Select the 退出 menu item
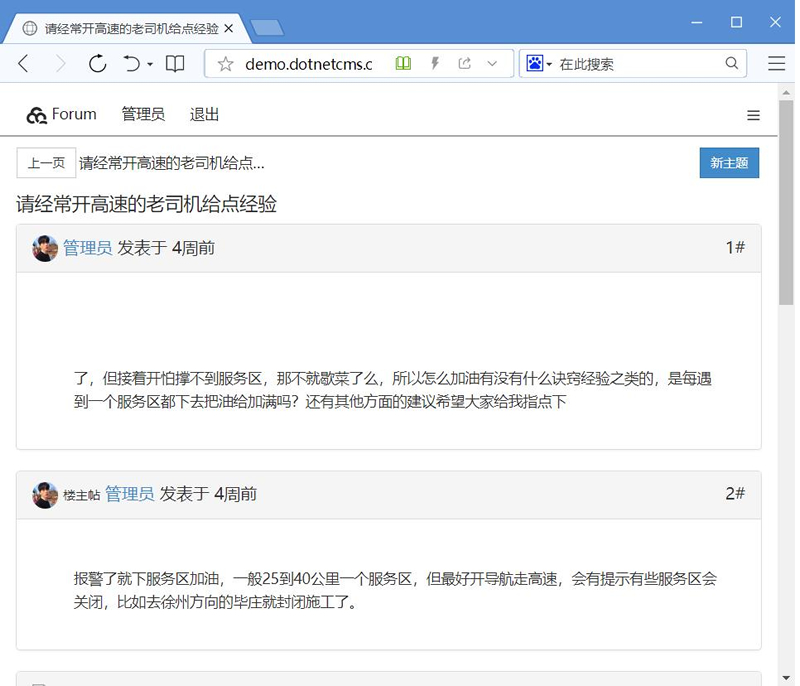This screenshot has height=686, width=800. coord(204,114)
